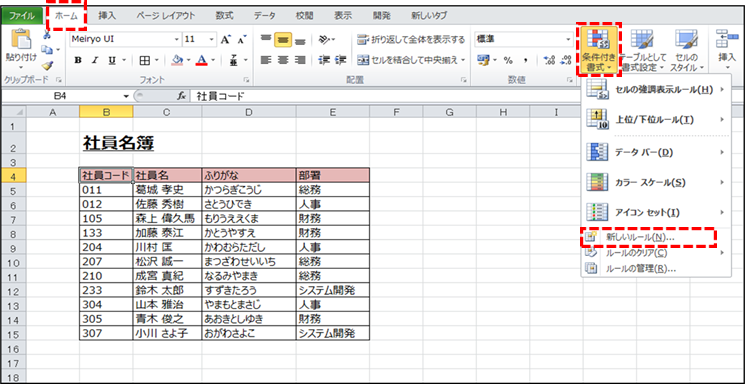The width and height of the screenshot is (745, 384).
Task: Switch to the 新しいタブ tab
Action: point(429,16)
